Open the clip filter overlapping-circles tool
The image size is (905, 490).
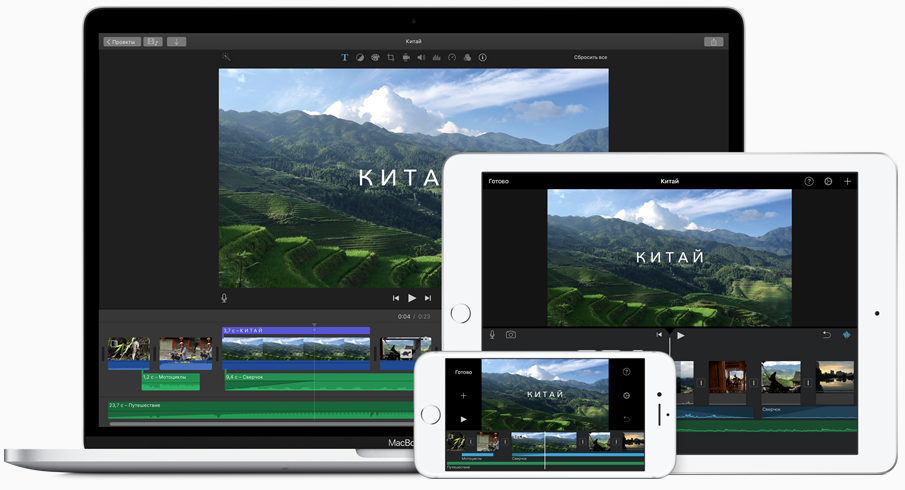point(468,57)
